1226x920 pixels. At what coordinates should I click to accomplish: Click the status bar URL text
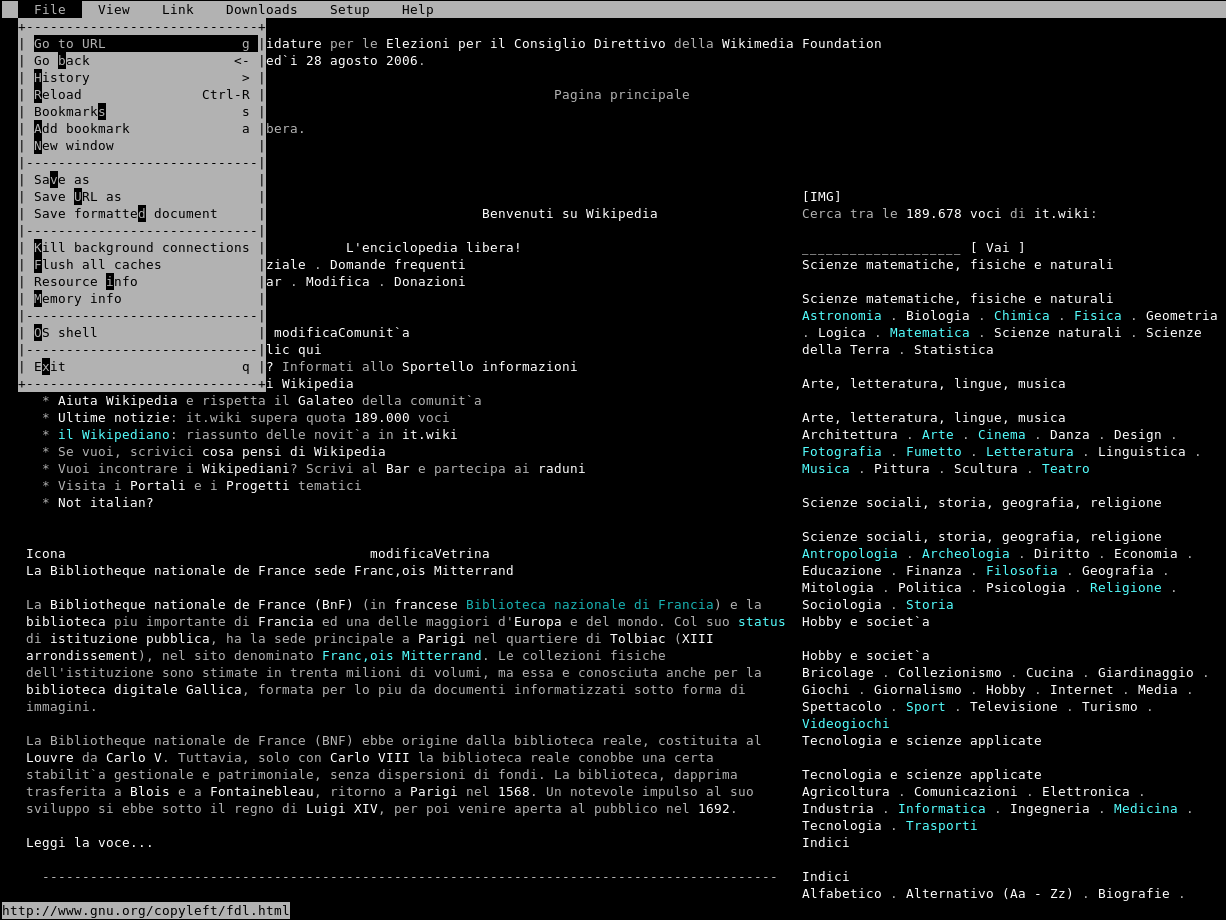coord(146,911)
